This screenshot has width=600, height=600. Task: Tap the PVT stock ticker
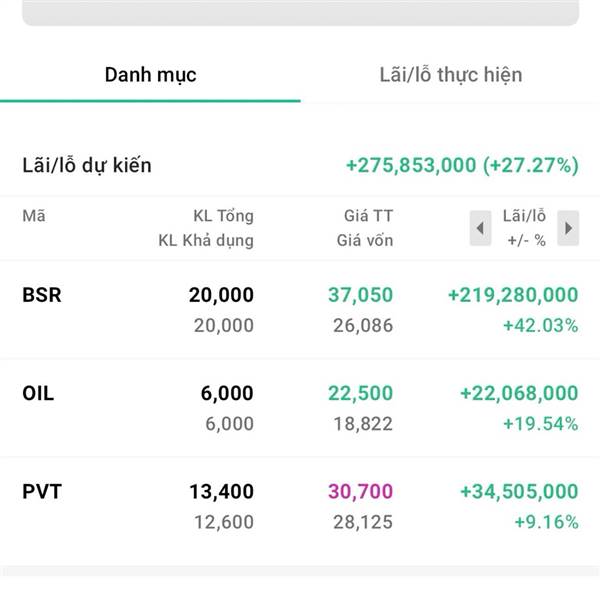(40, 491)
